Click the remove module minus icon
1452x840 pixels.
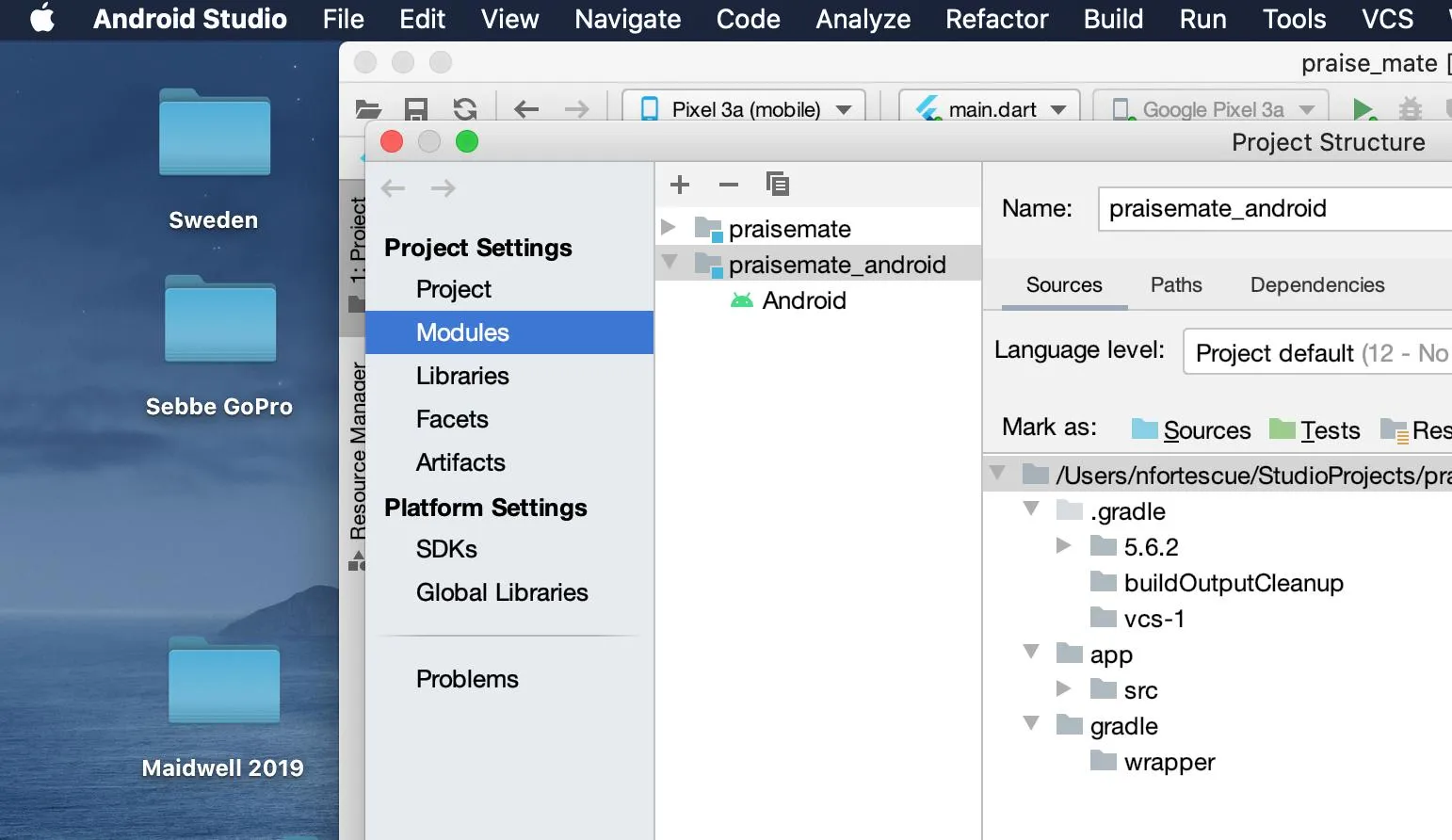point(729,185)
